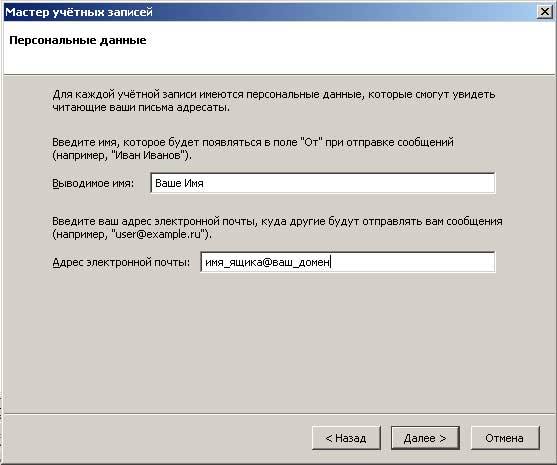The image size is (557, 465).
Task: Click the example address "user@example.ru"
Action: coord(158,234)
